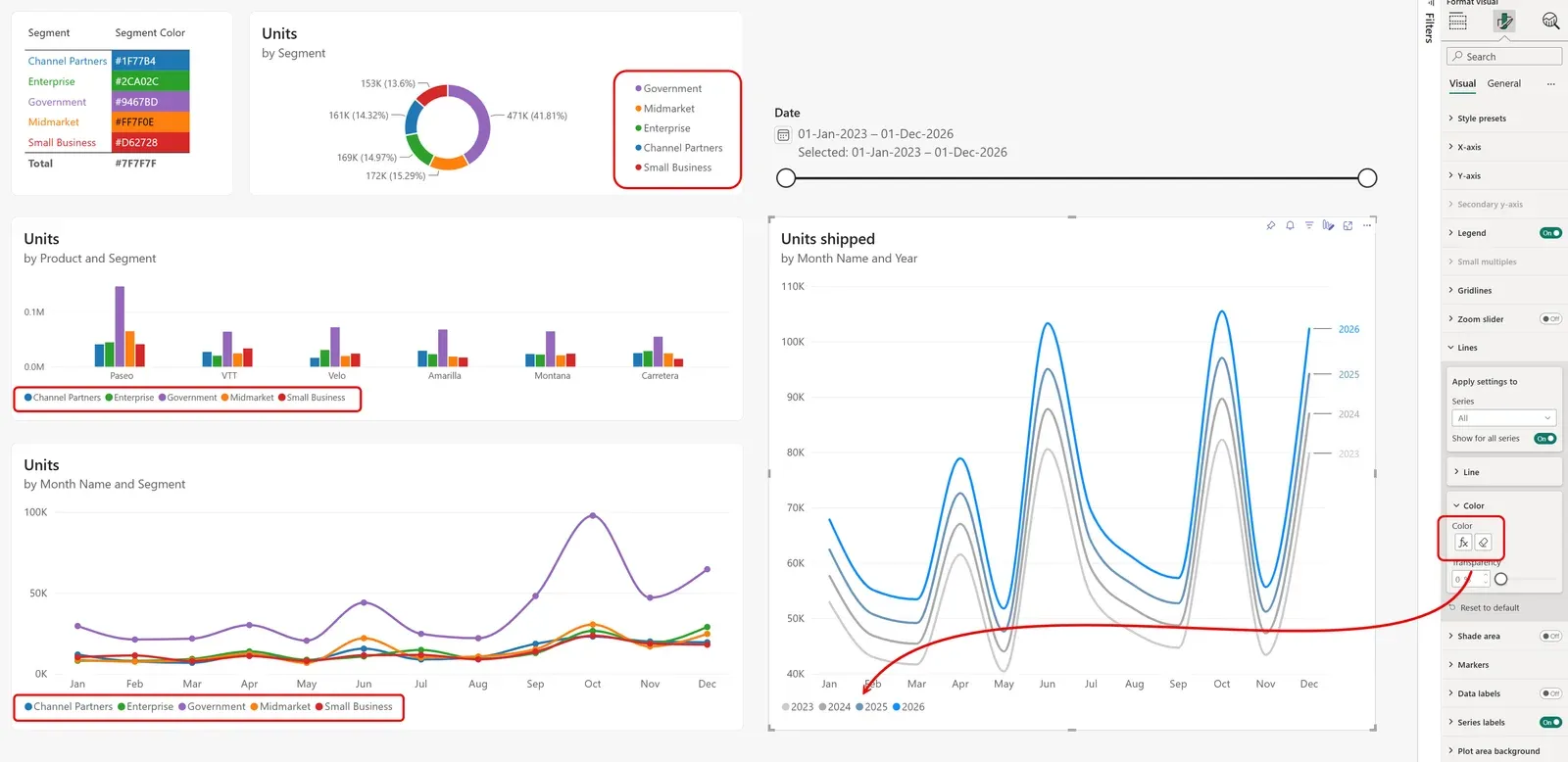Click the date range 01-Jan-2023 – 01-Dec-2026

coord(875,134)
